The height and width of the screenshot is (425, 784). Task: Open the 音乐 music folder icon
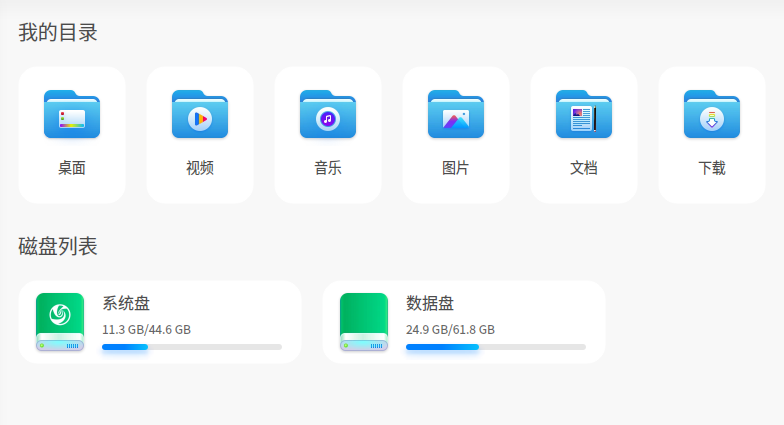pos(328,114)
